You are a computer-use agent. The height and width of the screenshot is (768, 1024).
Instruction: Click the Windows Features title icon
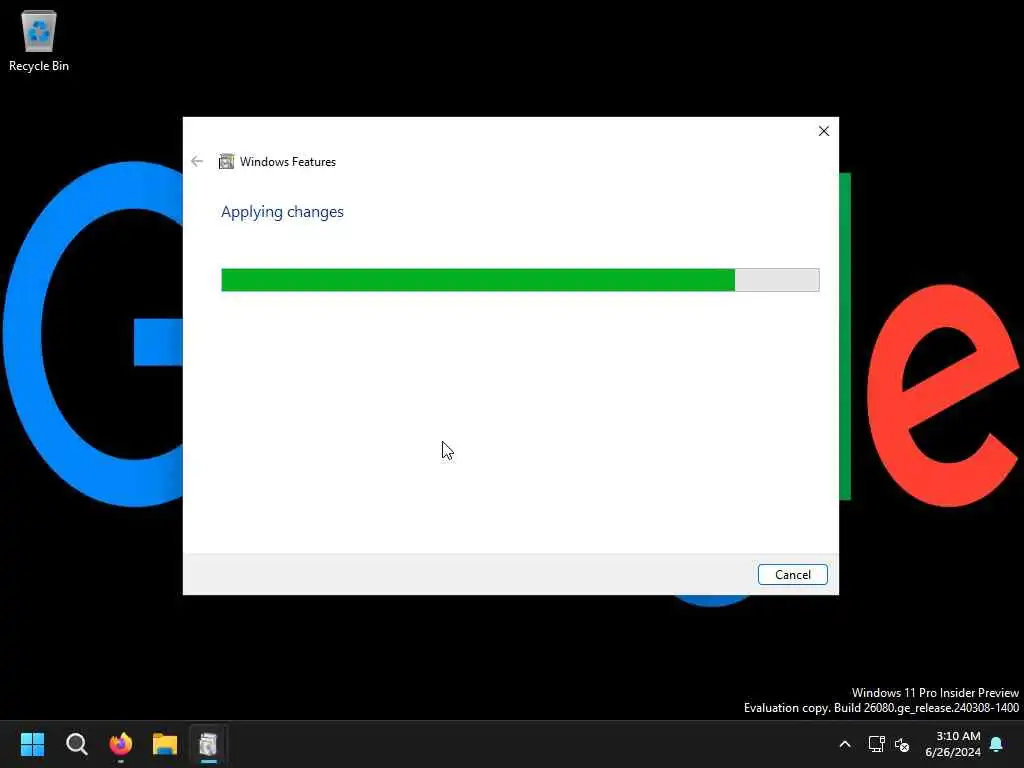[x=226, y=161]
